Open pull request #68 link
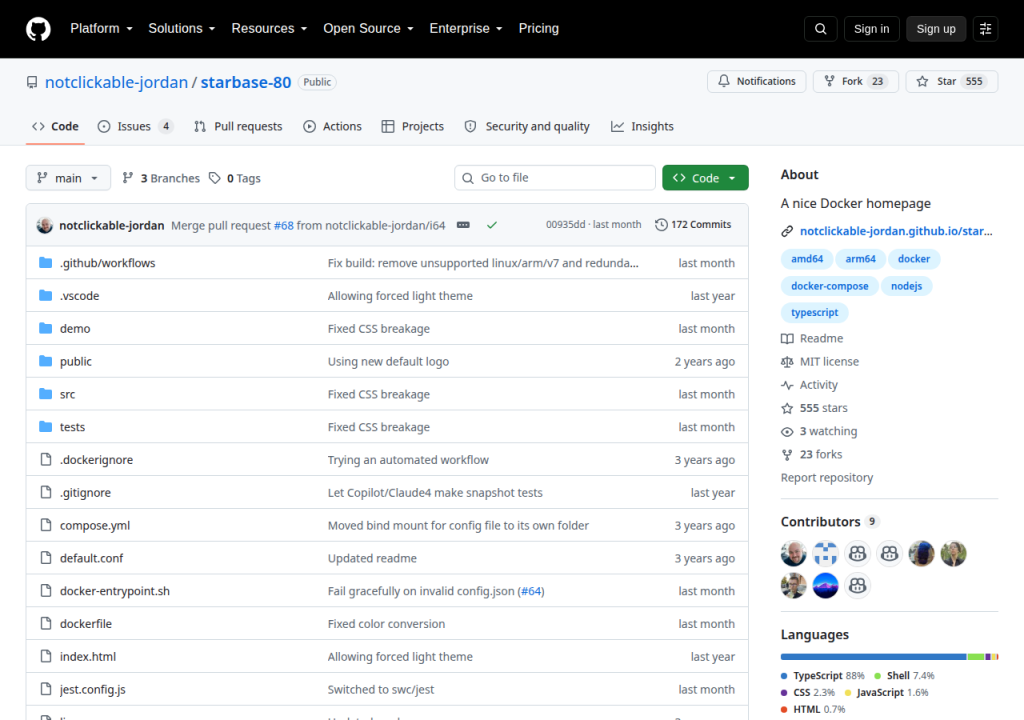1024x720 pixels. [283, 225]
